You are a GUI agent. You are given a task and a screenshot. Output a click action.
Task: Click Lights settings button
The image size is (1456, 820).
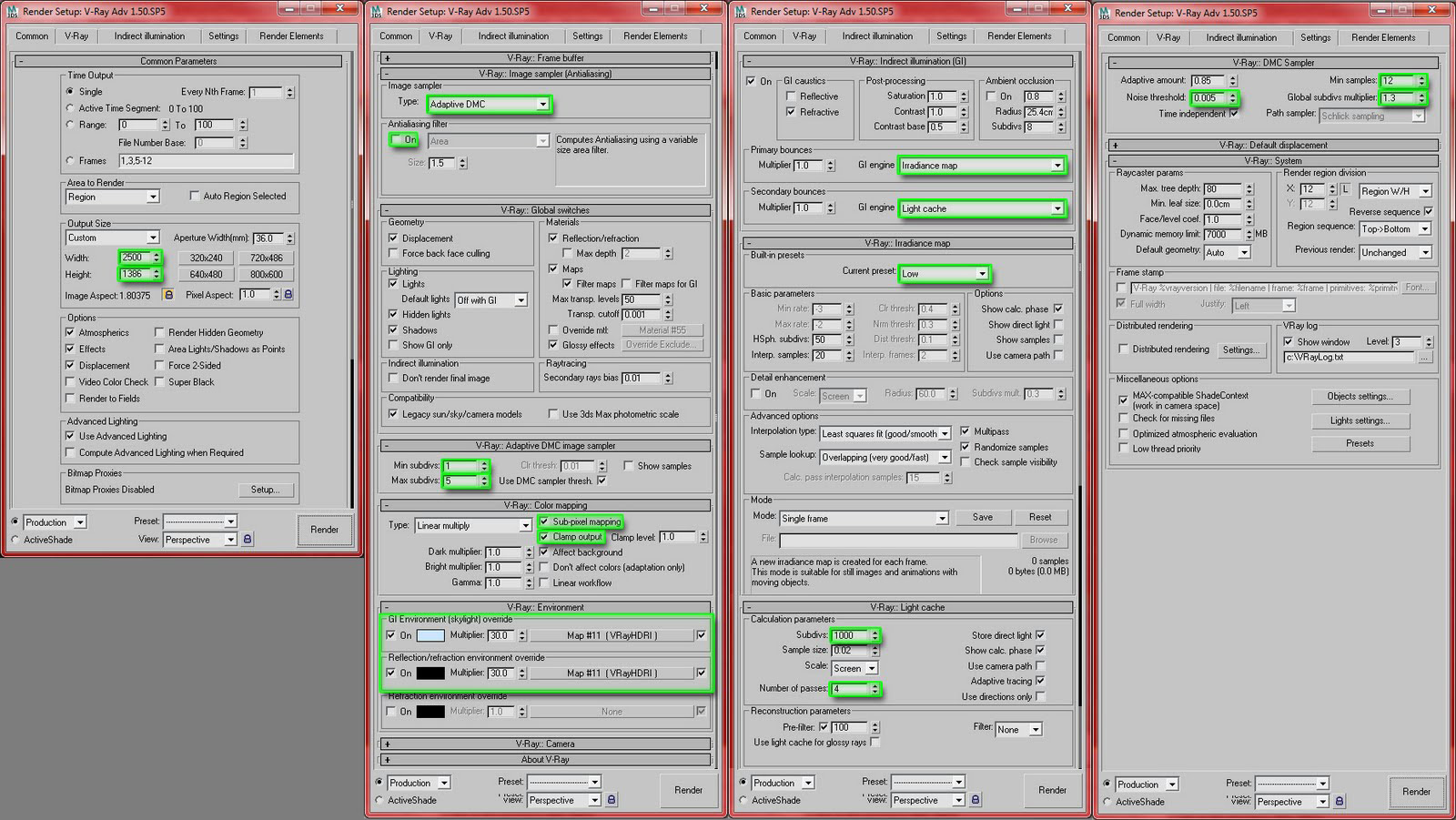(1360, 420)
